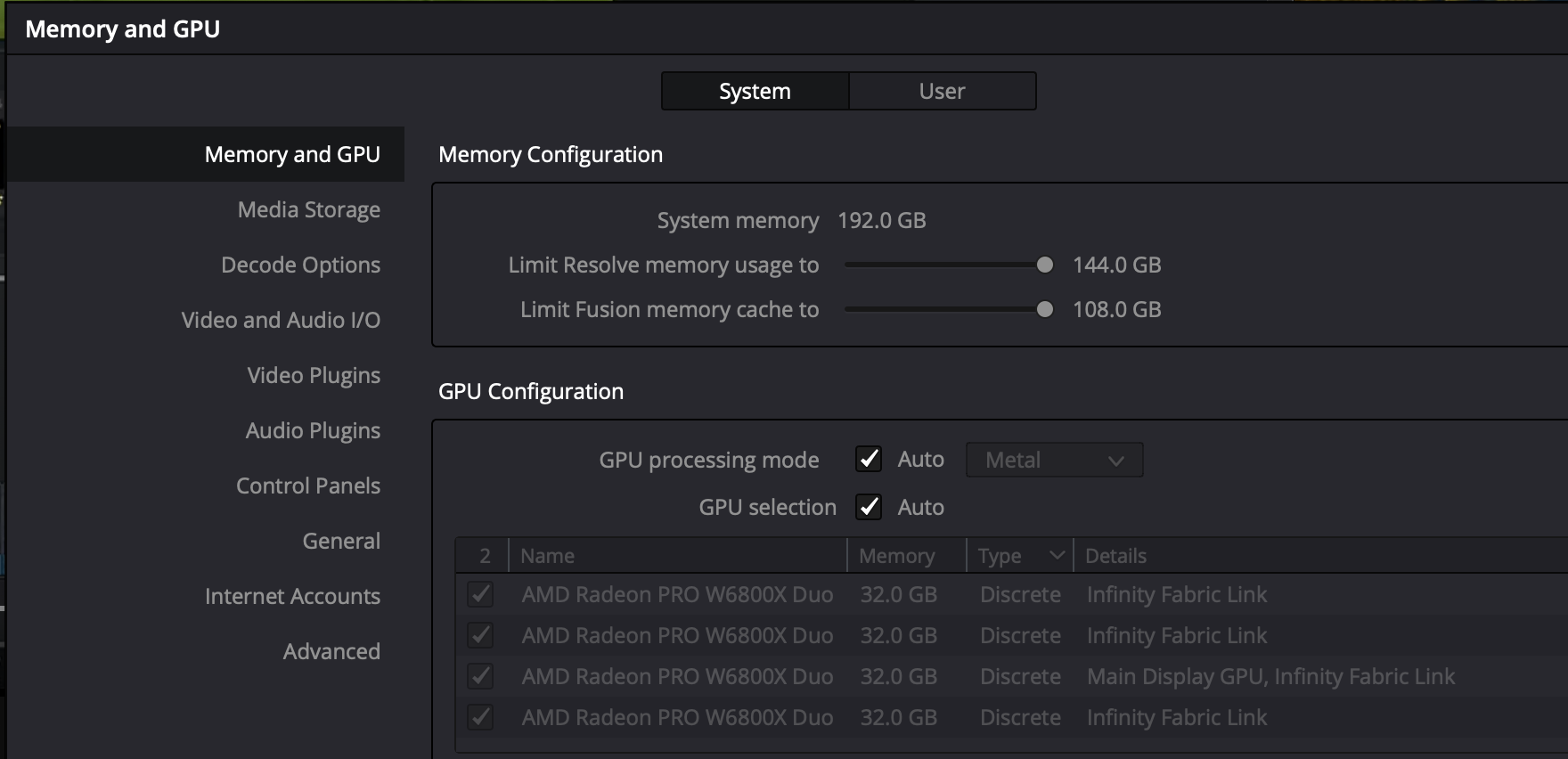Toggle GPU selection Auto checkbox
This screenshot has height=759, width=1568.
(869, 507)
